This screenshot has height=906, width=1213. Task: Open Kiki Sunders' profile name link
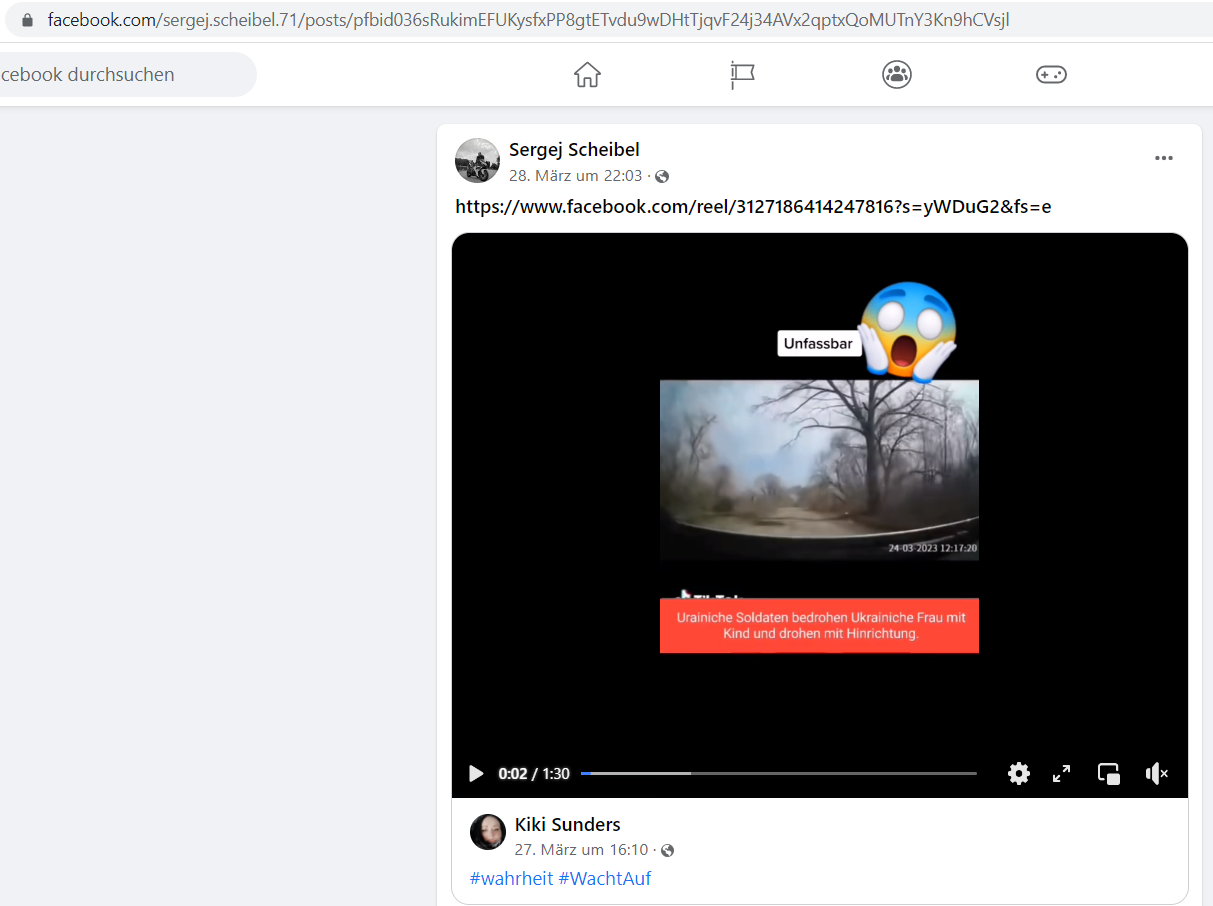tap(568, 825)
